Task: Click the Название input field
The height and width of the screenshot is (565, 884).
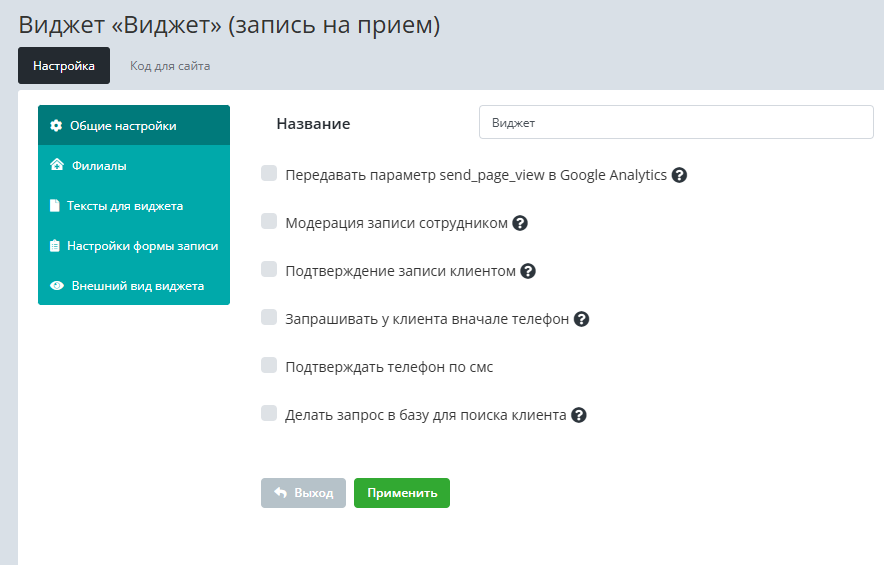Action: 676,123
